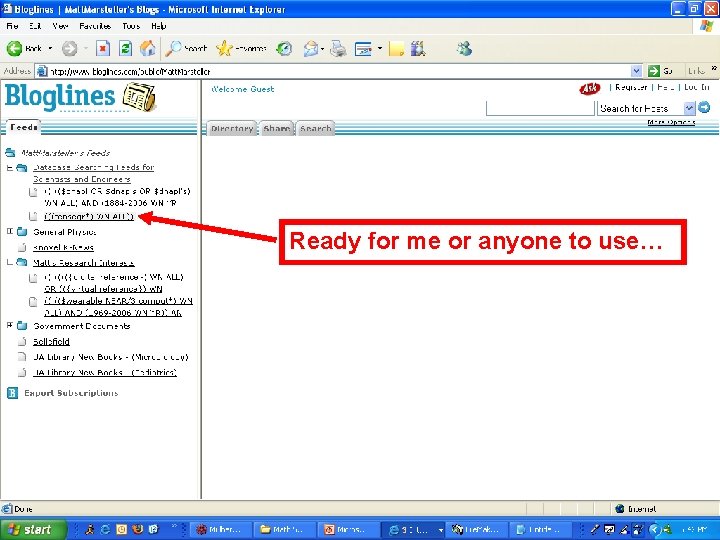
Task: Click the Database Searching Feeds folder link
Action: click(x=93, y=173)
